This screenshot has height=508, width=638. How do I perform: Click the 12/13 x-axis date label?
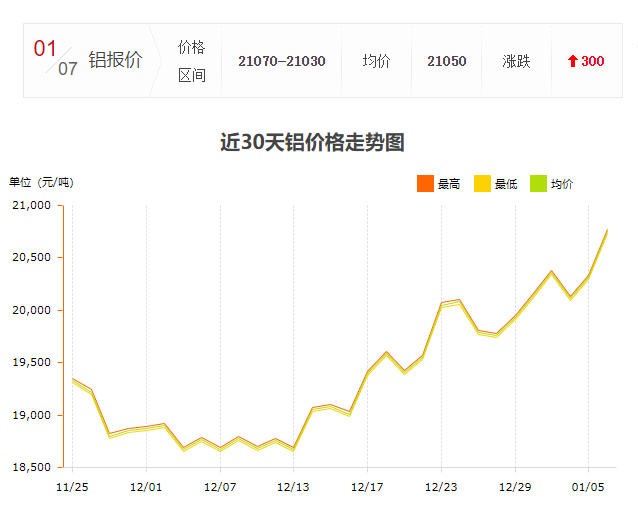293,487
